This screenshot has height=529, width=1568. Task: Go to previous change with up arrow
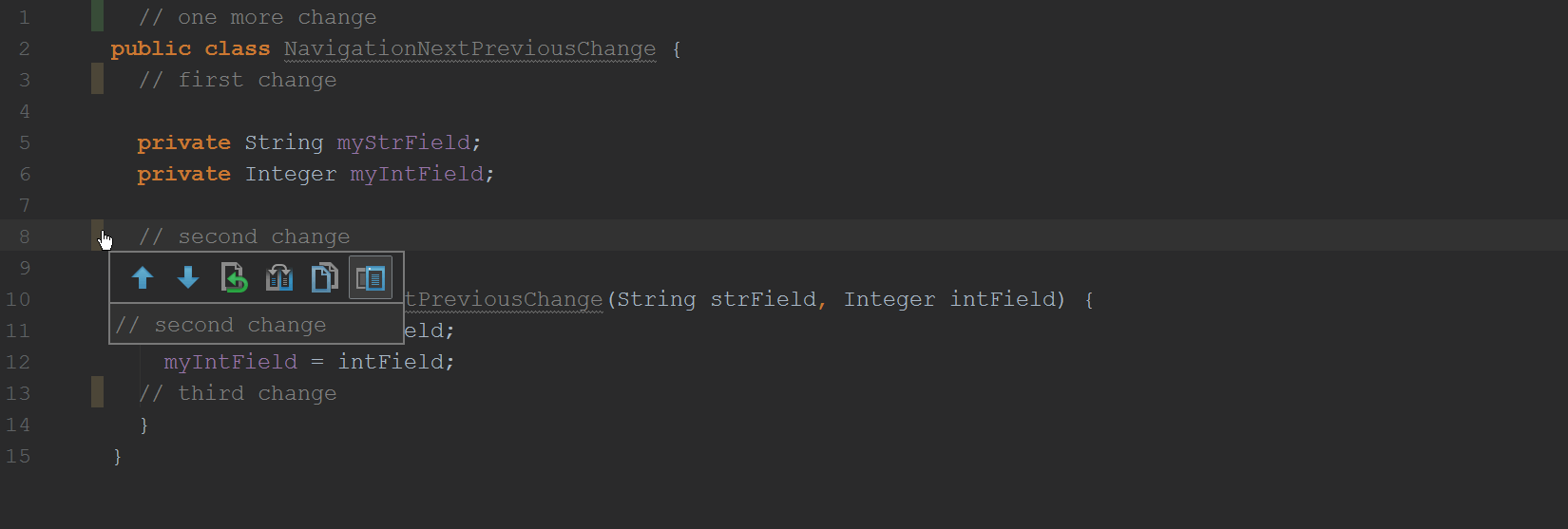pos(143,277)
